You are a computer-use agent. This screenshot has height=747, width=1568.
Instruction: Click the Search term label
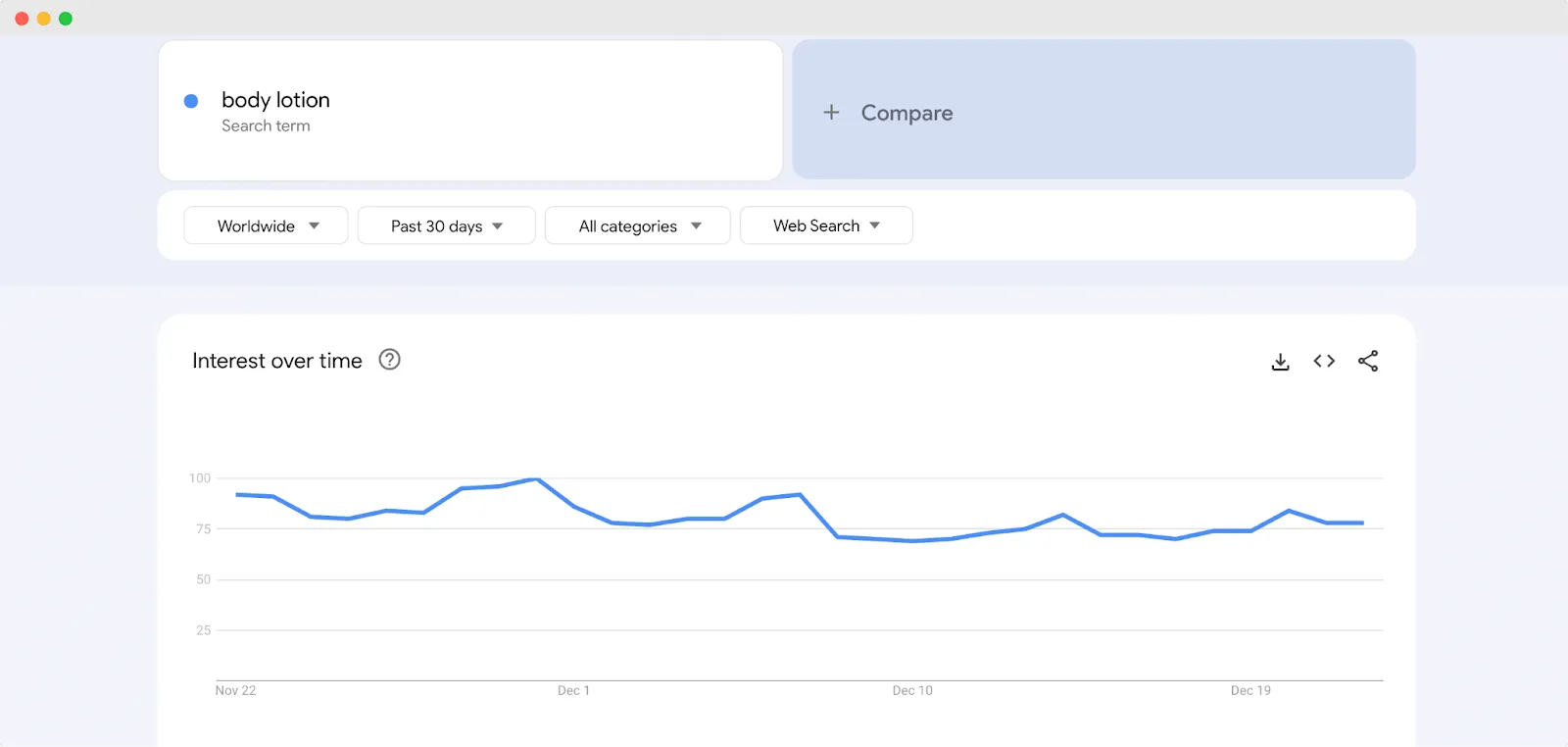[x=266, y=125]
